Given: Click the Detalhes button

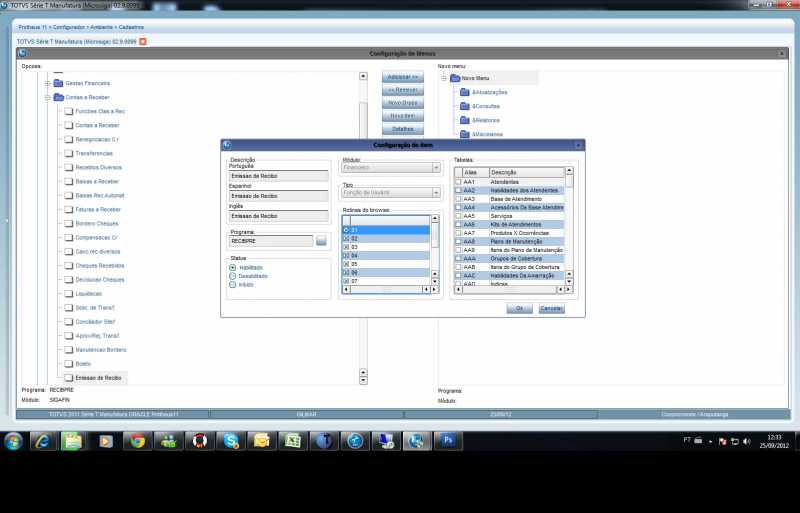Looking at the screenshot, I should (x=403, y=129).
